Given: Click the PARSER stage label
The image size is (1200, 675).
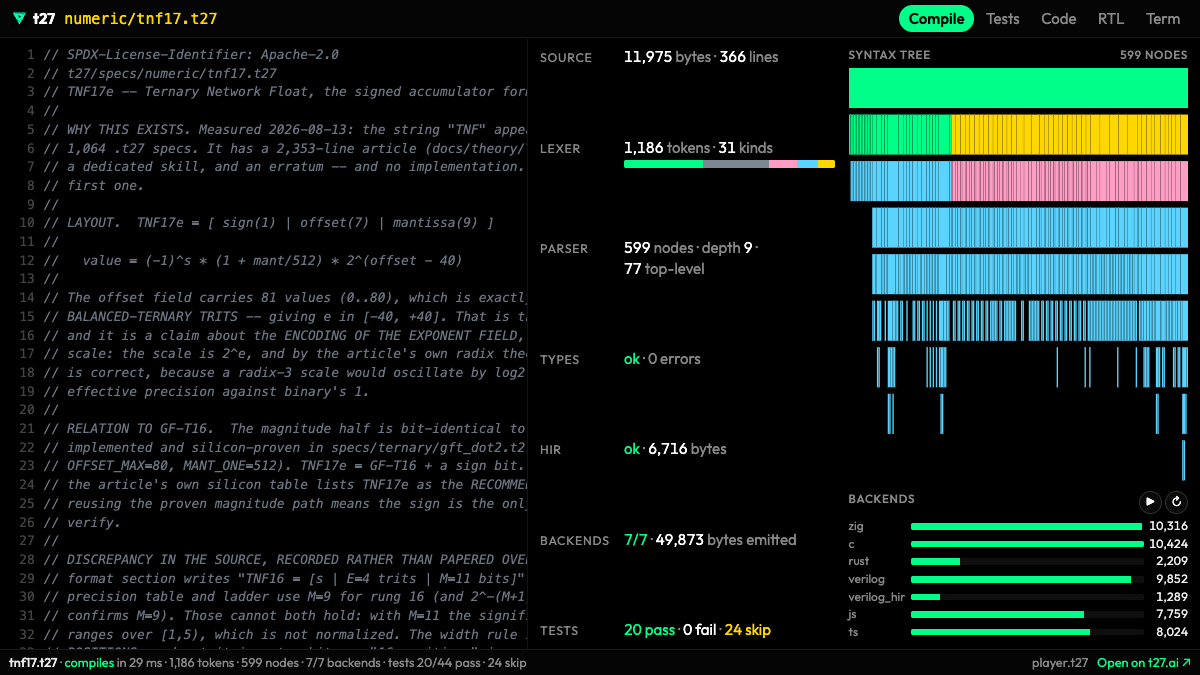Looking at the screenshot, I should [564, 249].
